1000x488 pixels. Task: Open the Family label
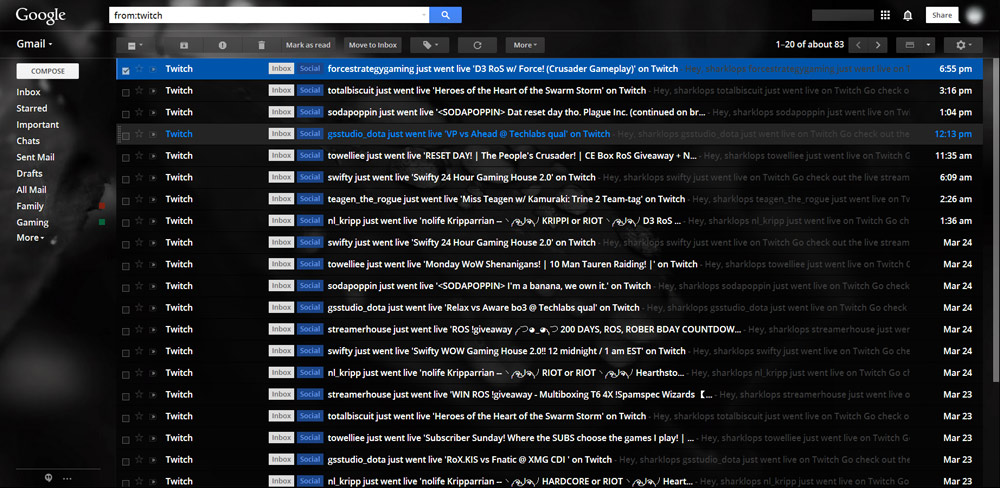30,206
